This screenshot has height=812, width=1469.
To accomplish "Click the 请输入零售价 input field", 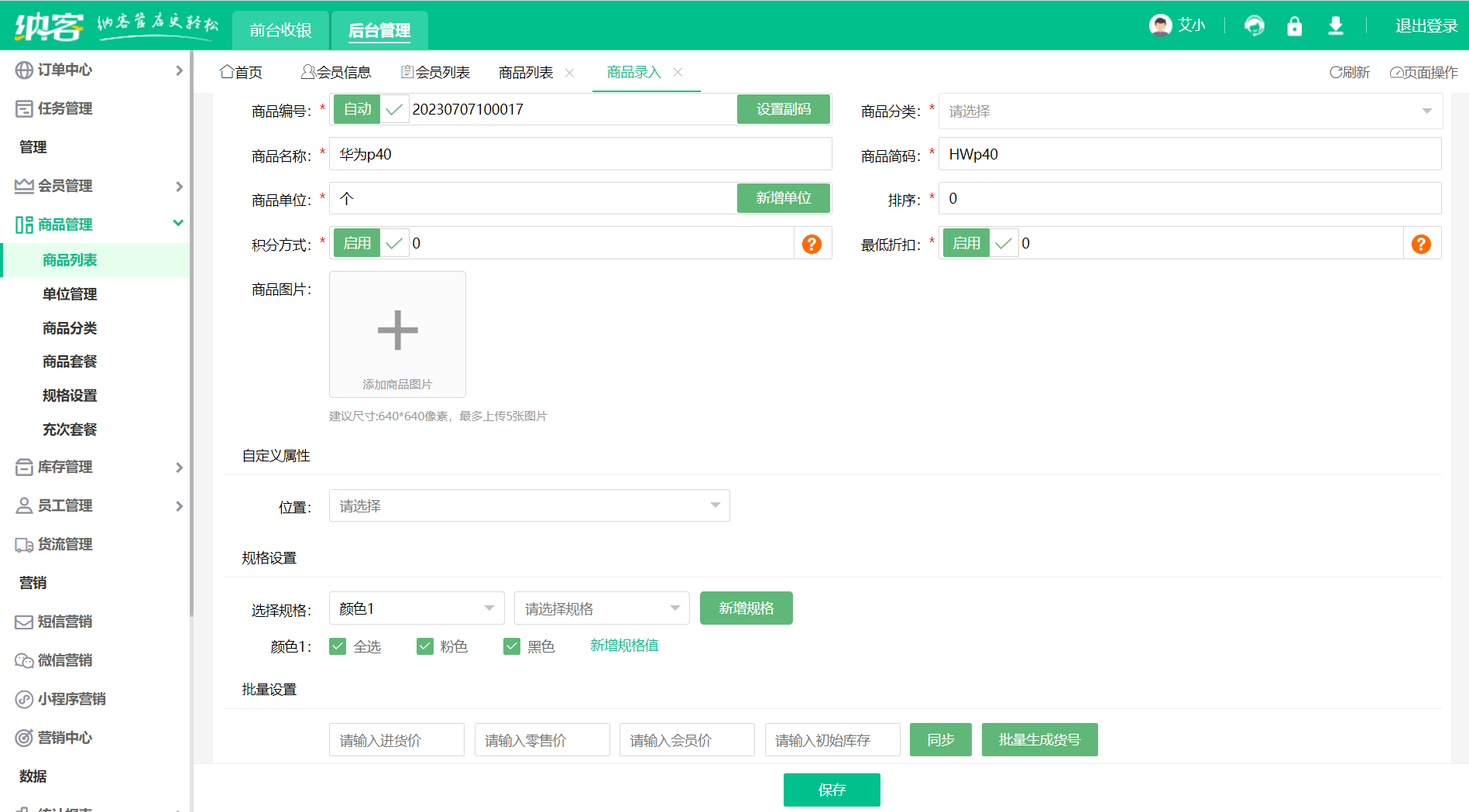I will point(541,739).
